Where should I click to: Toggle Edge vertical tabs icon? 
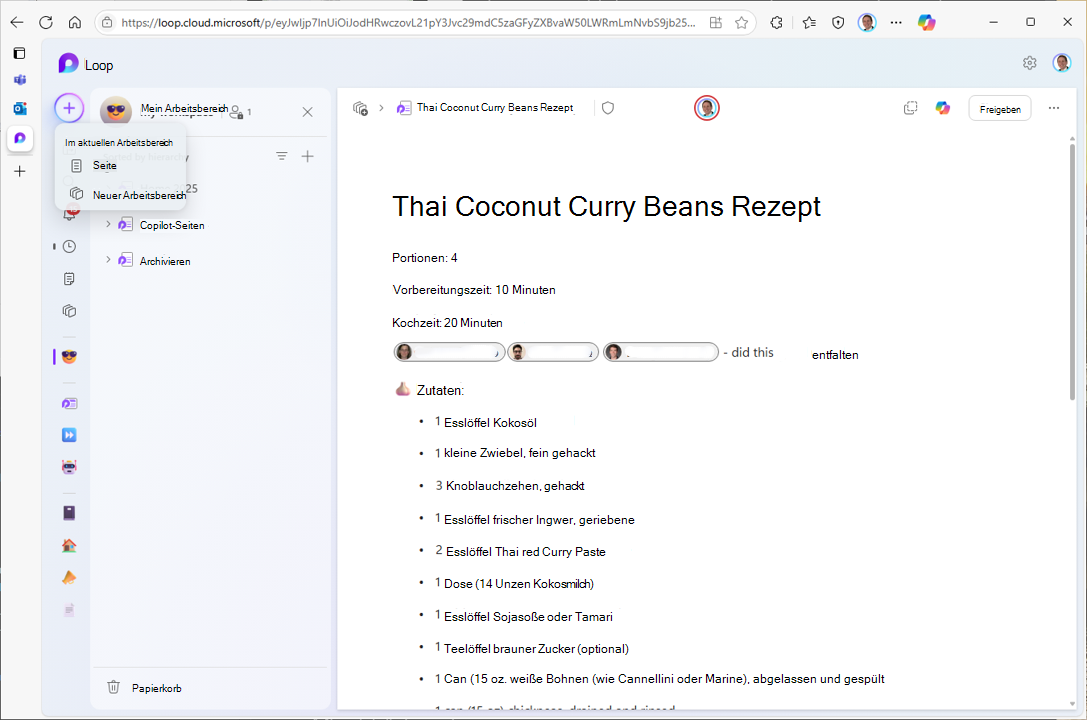click(x=19, y=53)
